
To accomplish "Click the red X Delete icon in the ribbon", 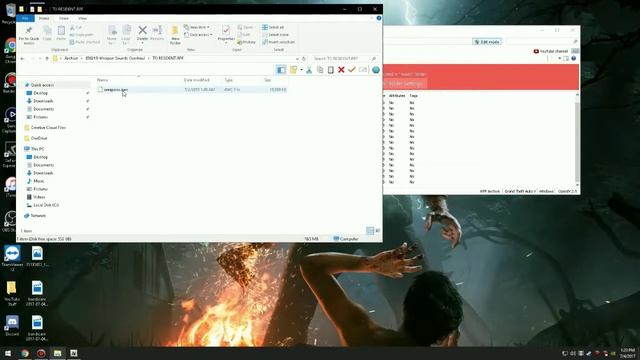I will click(142, 33).
